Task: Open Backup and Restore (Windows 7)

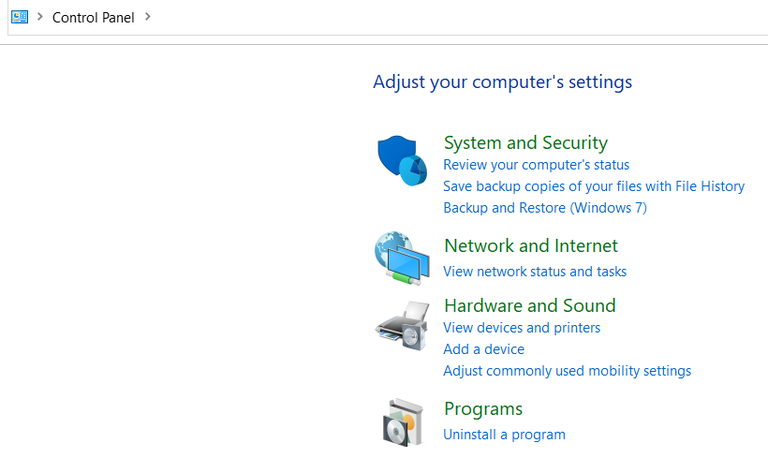Action: pos(544,208)
